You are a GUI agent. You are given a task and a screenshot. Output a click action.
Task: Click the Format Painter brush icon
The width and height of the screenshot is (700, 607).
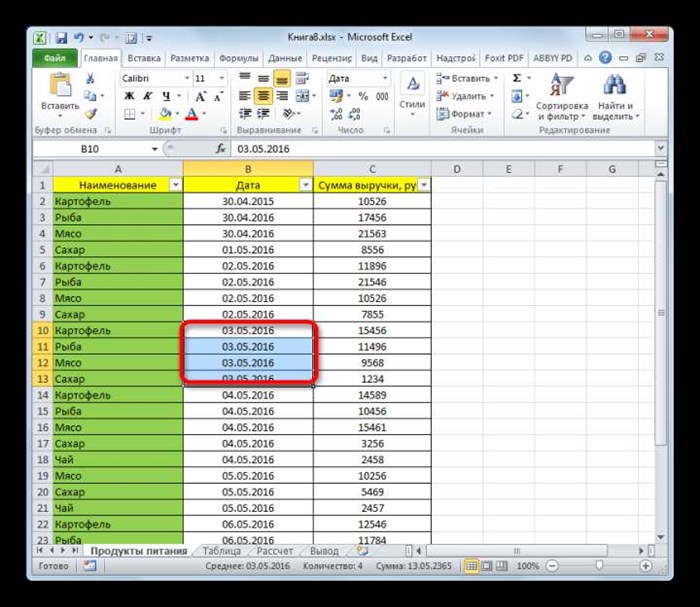(x=91, y=114)
